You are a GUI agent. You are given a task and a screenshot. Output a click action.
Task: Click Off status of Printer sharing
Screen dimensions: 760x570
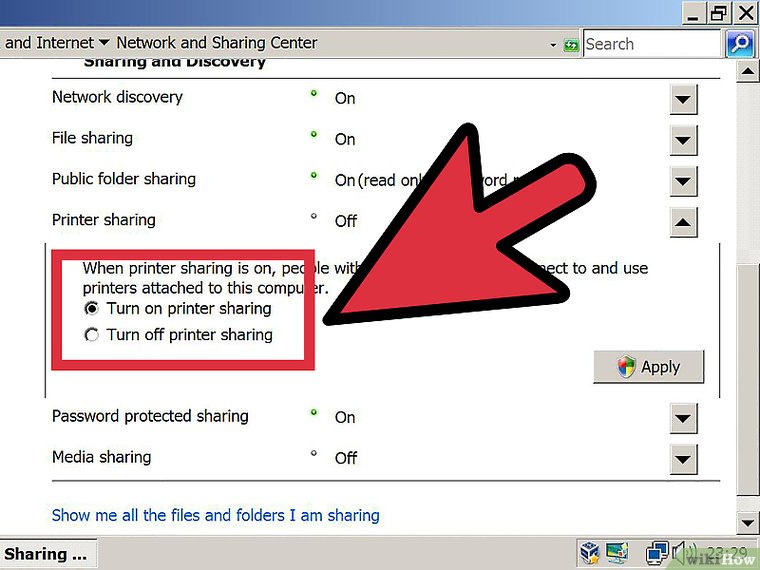[x=346, y=222]
